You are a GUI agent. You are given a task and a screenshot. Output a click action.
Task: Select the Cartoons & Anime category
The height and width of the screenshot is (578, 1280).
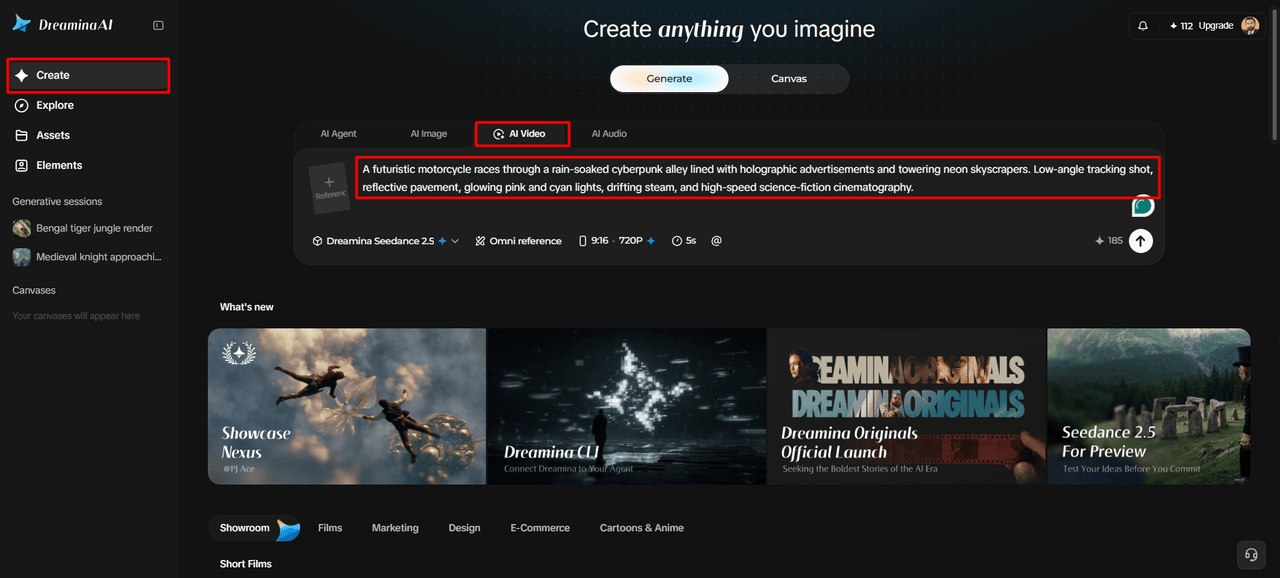click(642, 528)
